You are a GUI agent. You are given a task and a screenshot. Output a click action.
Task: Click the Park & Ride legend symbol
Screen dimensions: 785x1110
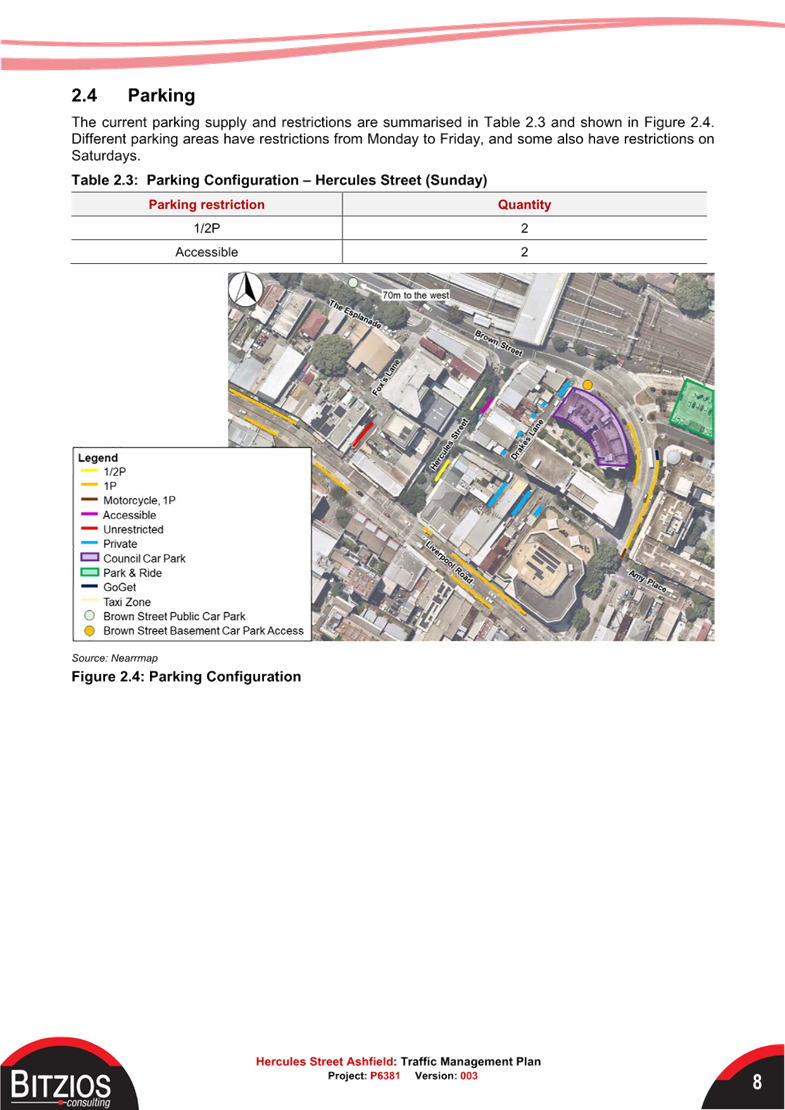(89, 573)
